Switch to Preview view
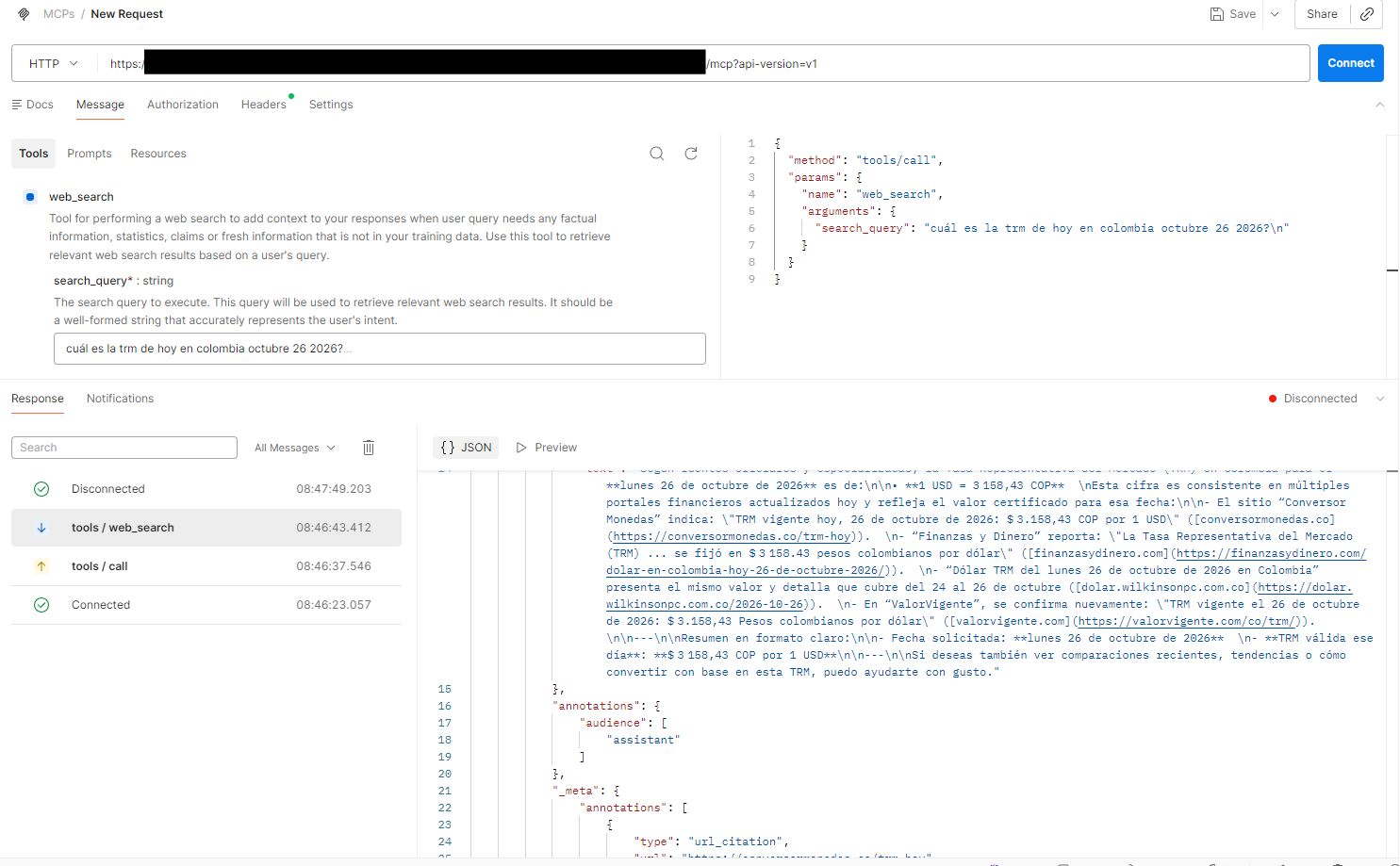 [x=547, y=448]
